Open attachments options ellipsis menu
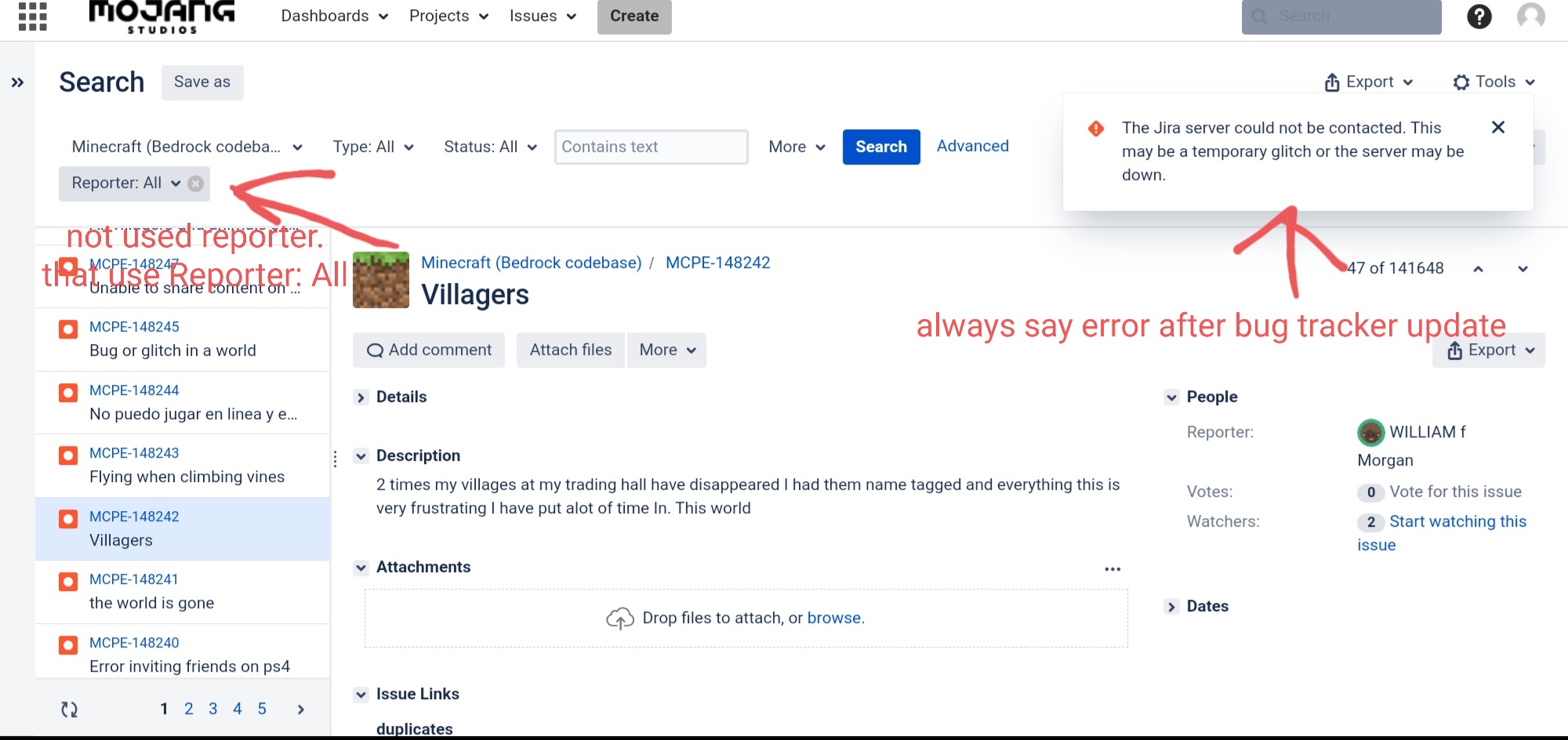This screenshot has width=1568, height=740. 1112,568
